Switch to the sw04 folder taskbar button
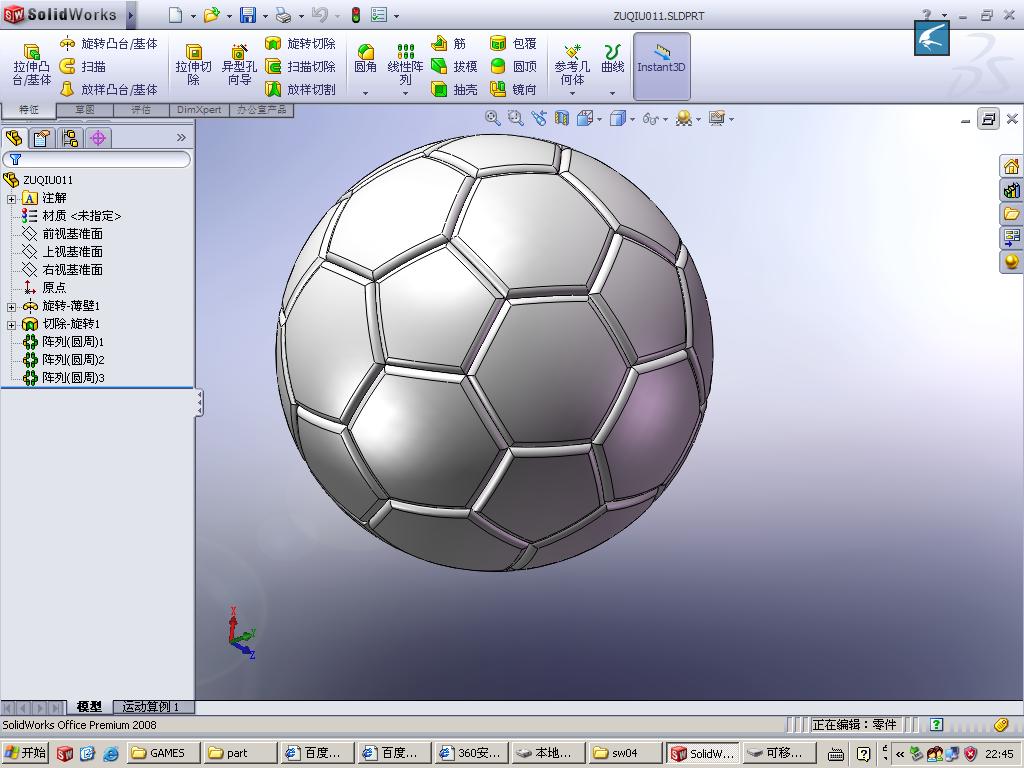1024x768 pixels. pos(625,753)
